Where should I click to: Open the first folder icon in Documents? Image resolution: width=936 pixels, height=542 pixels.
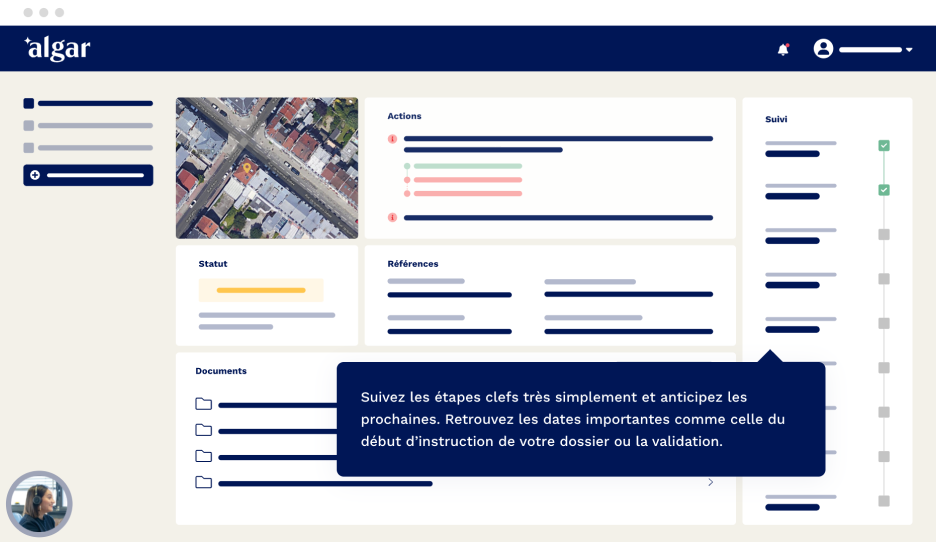(204, 404)
